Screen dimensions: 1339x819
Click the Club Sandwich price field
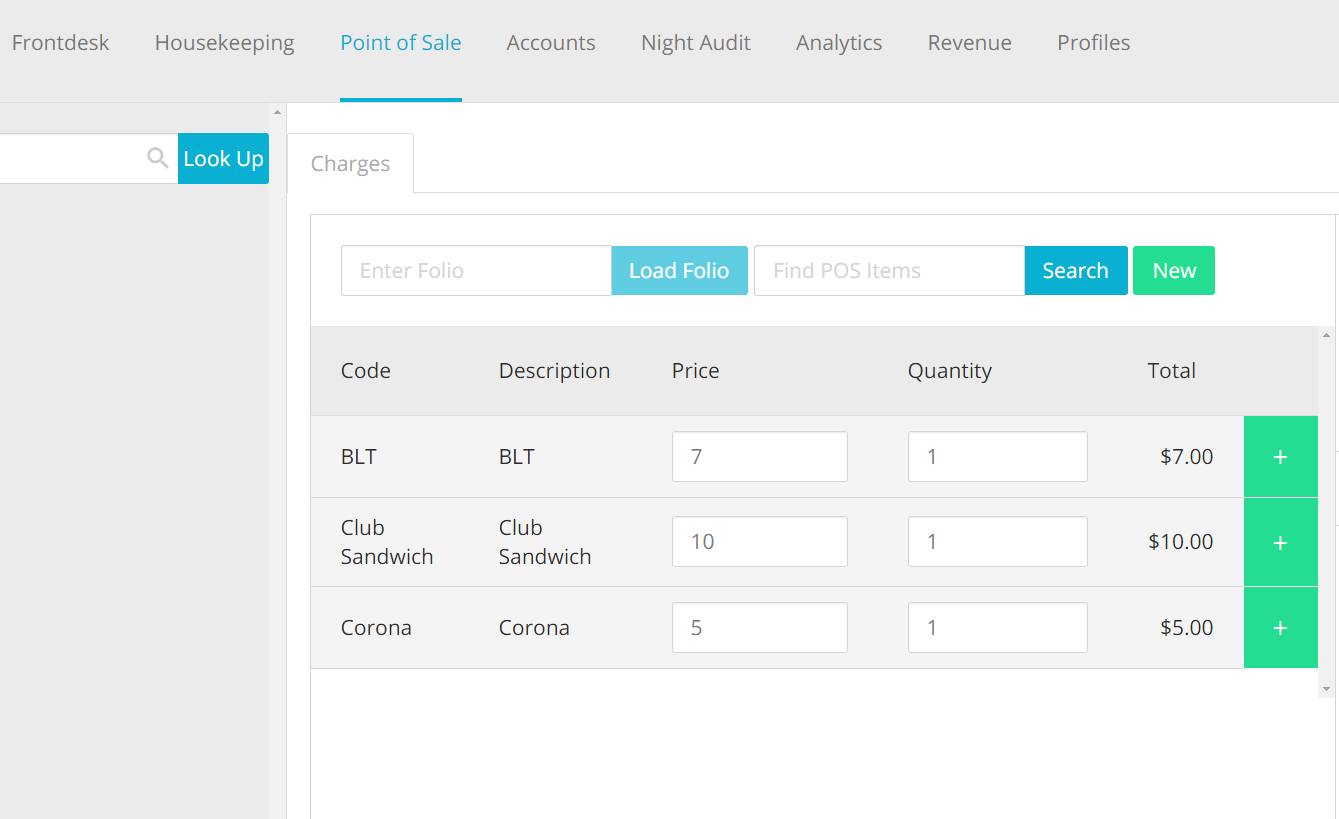760,542
